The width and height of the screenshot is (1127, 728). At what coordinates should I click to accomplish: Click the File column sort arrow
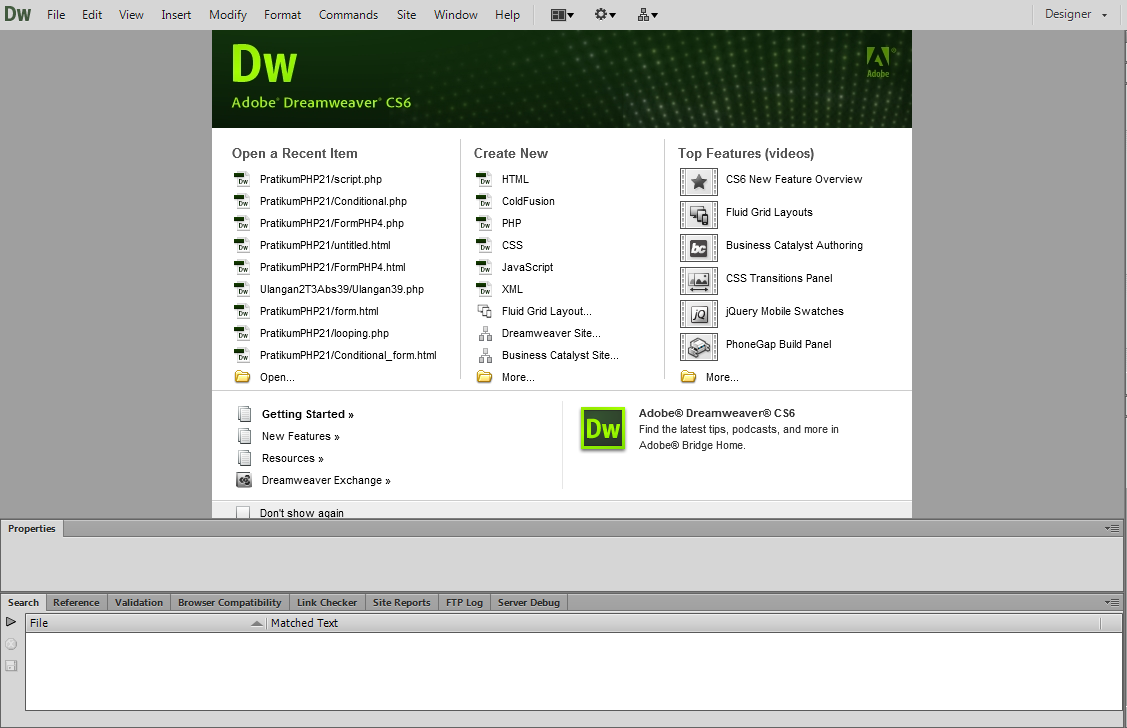257,623
